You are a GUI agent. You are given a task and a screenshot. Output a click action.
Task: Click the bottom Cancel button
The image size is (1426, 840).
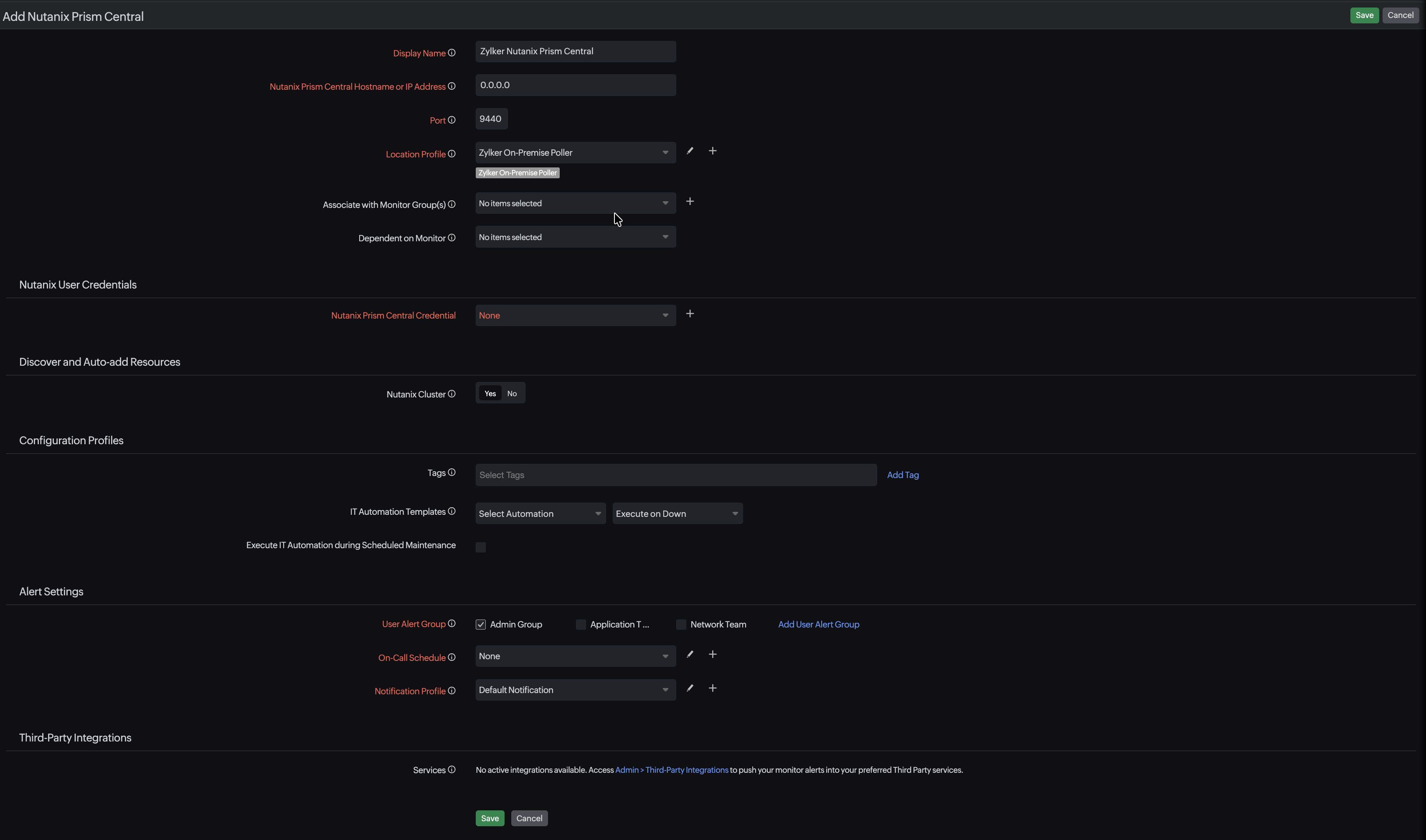tap(529, 818)
